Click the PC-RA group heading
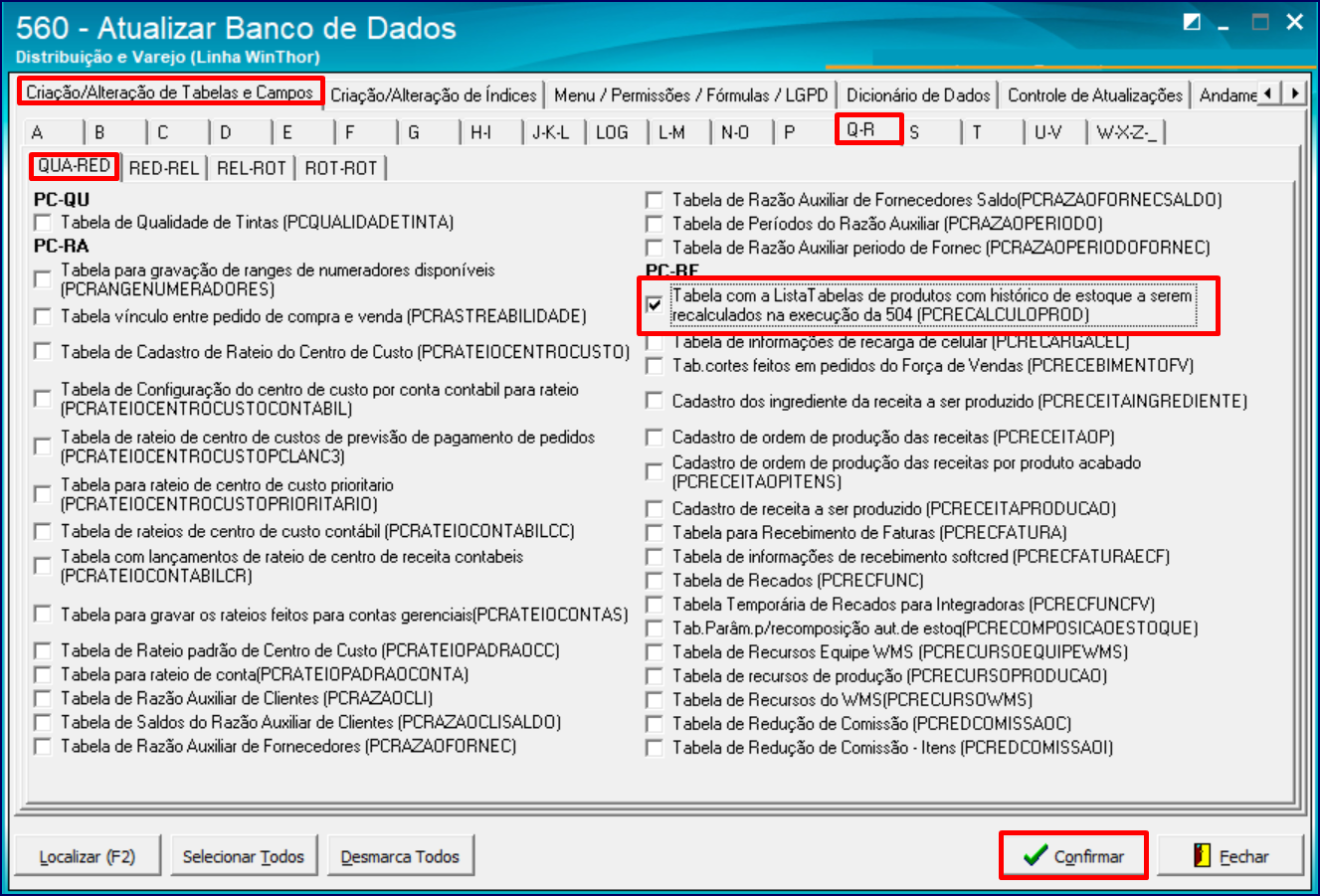This screenshot has width=1320, height=896. point(61,247)
